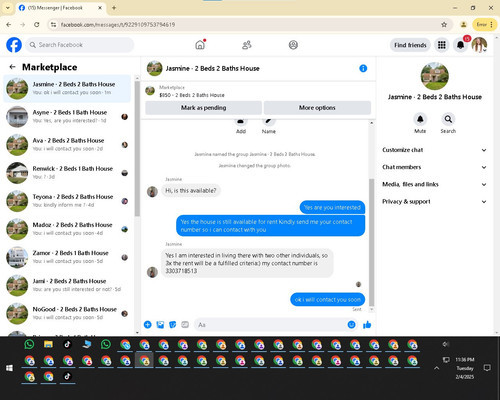Click the house group photo in right panel
This screenshot has width=500, height=400.
coord(434,76)
